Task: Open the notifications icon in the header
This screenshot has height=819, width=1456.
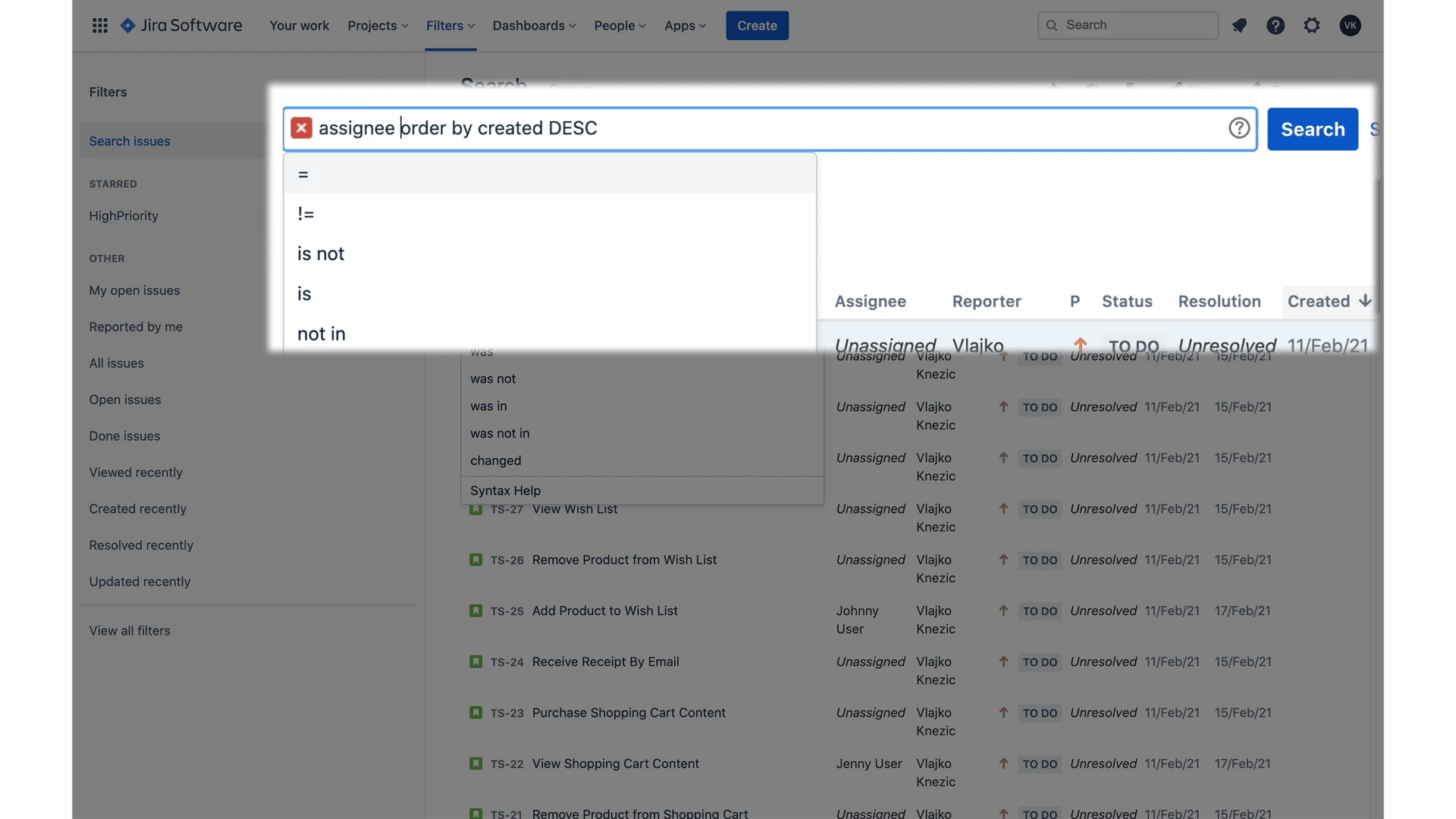Action: click(1239, 25)
